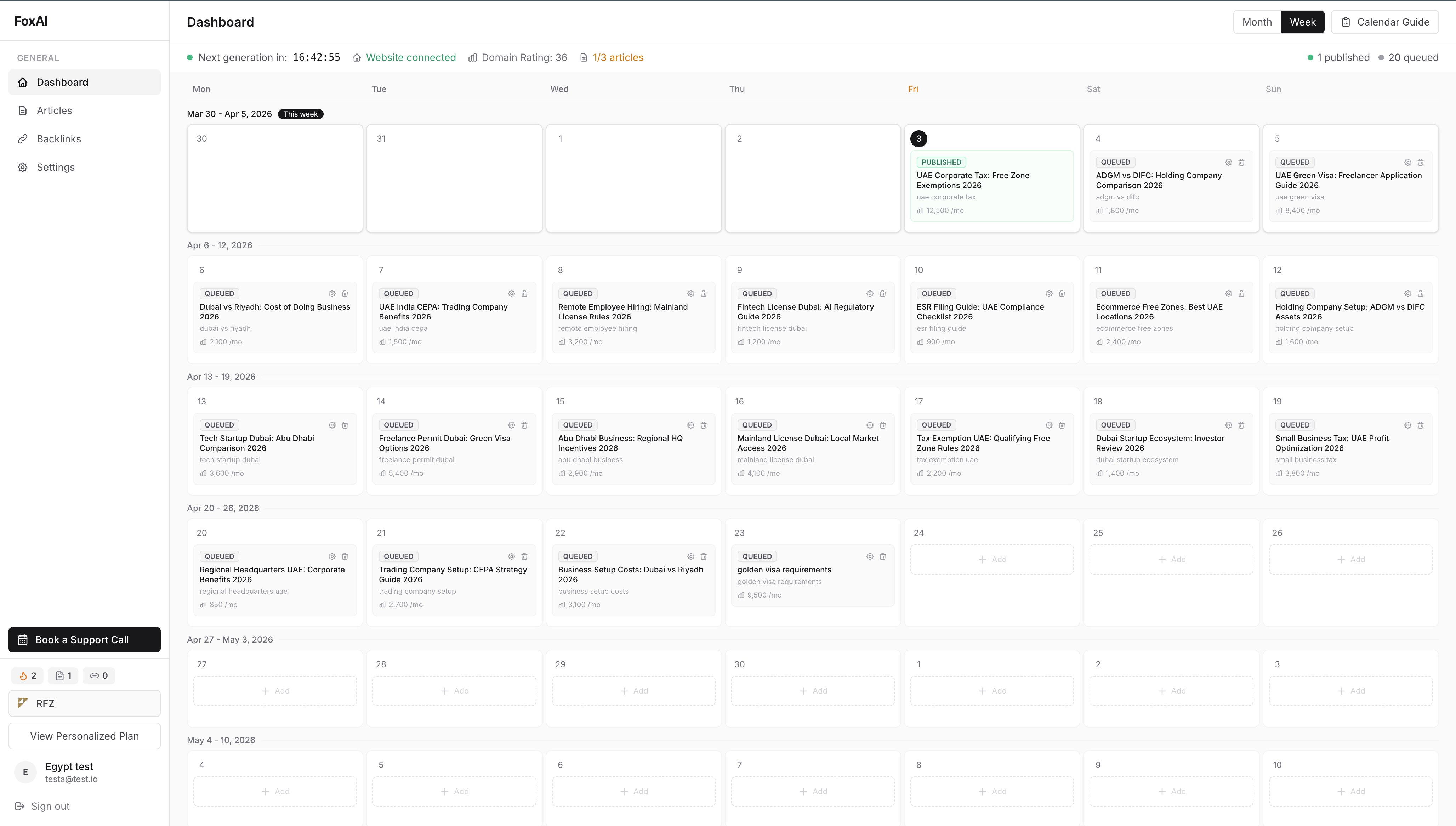This screenshot has height=826, width=1456.
Task: Open the Calendar Guide
Action: click(x=1384, y=22)
